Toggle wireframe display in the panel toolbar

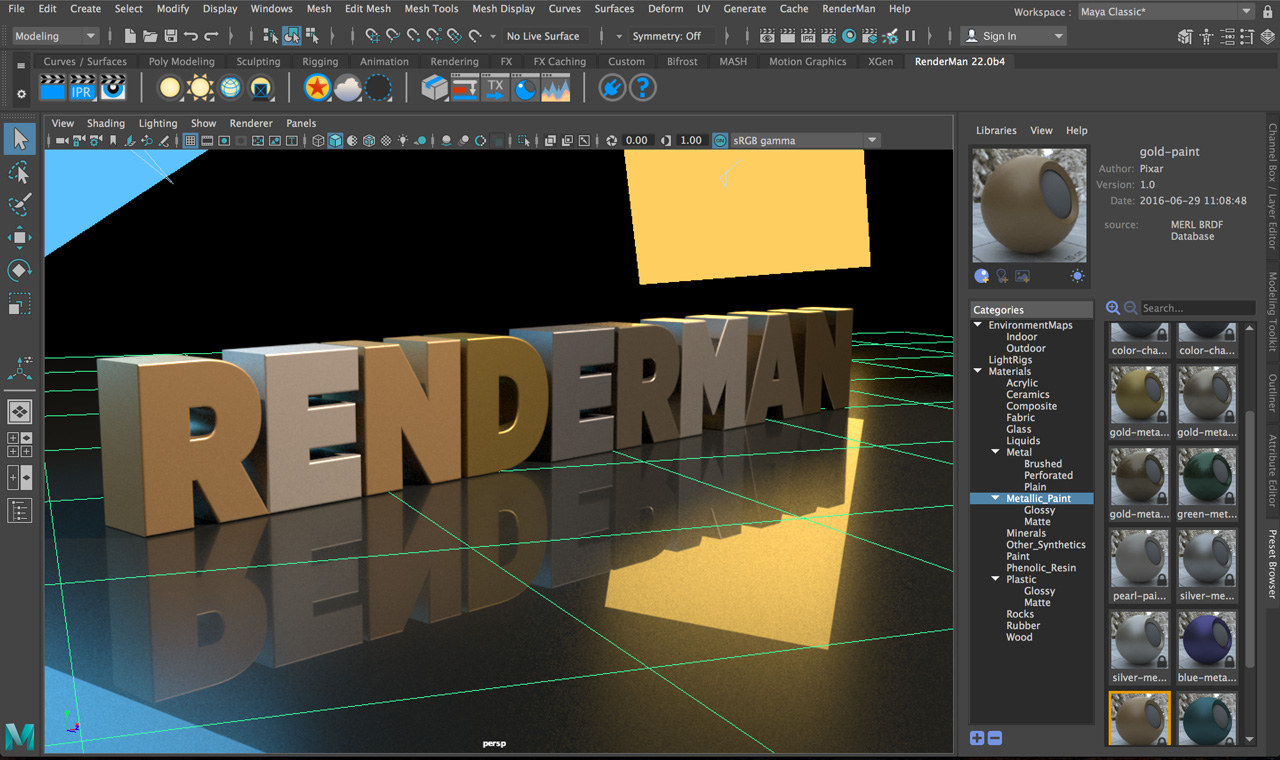point(318,141)
